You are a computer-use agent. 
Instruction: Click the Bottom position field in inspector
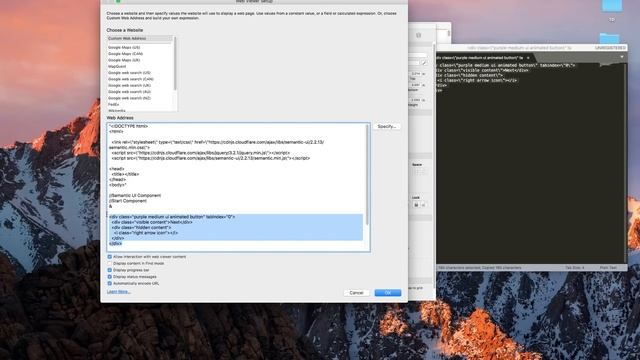coord(416,85)
